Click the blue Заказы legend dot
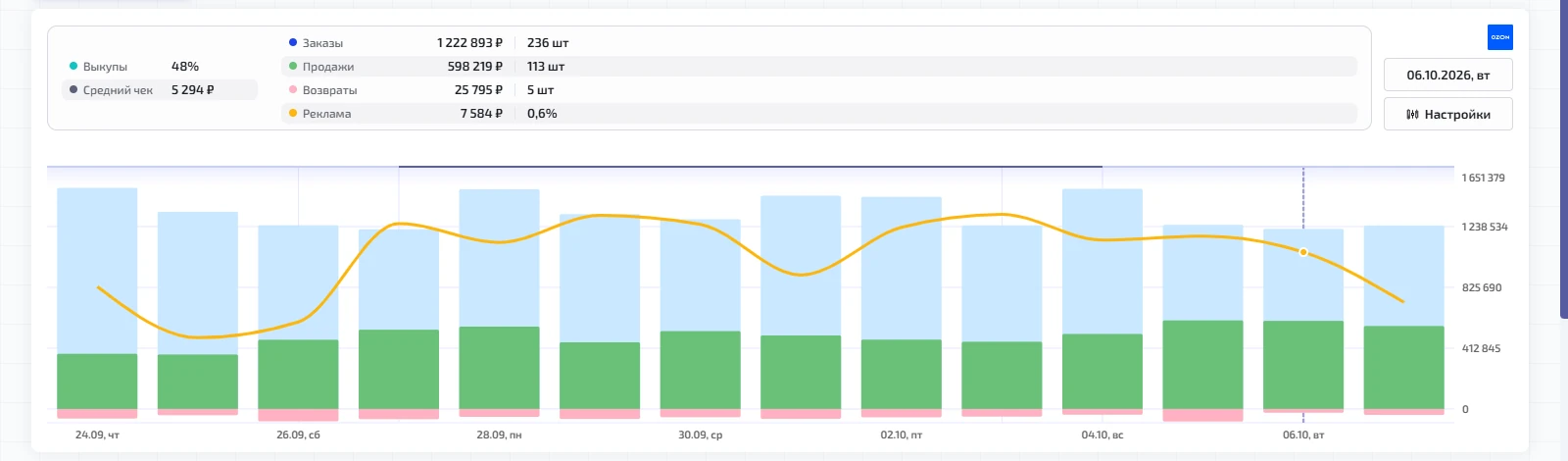 point(293,42)
